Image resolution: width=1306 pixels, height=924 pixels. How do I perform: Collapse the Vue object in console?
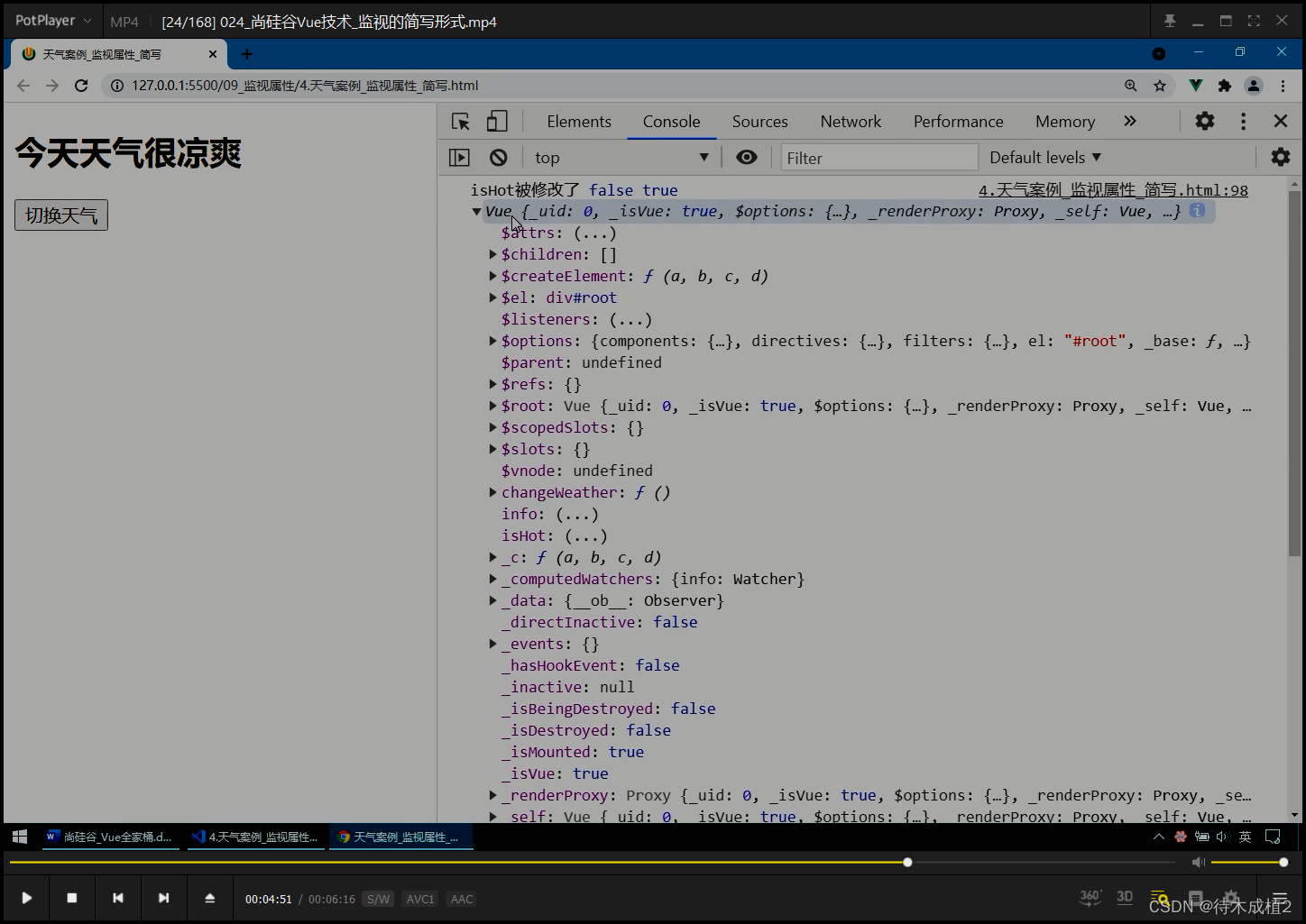[477, 212]
